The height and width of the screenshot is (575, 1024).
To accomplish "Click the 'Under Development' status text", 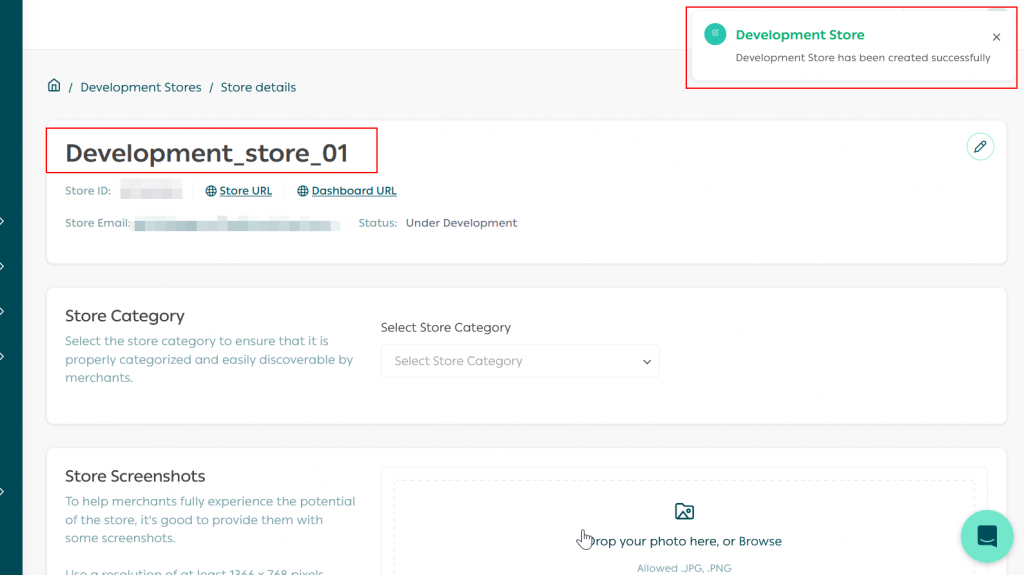I will (x=461, y=223).
